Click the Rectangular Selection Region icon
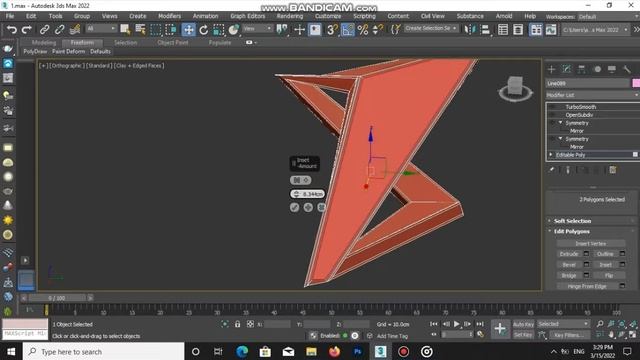 pyautogui.click(x=156, y=29)
